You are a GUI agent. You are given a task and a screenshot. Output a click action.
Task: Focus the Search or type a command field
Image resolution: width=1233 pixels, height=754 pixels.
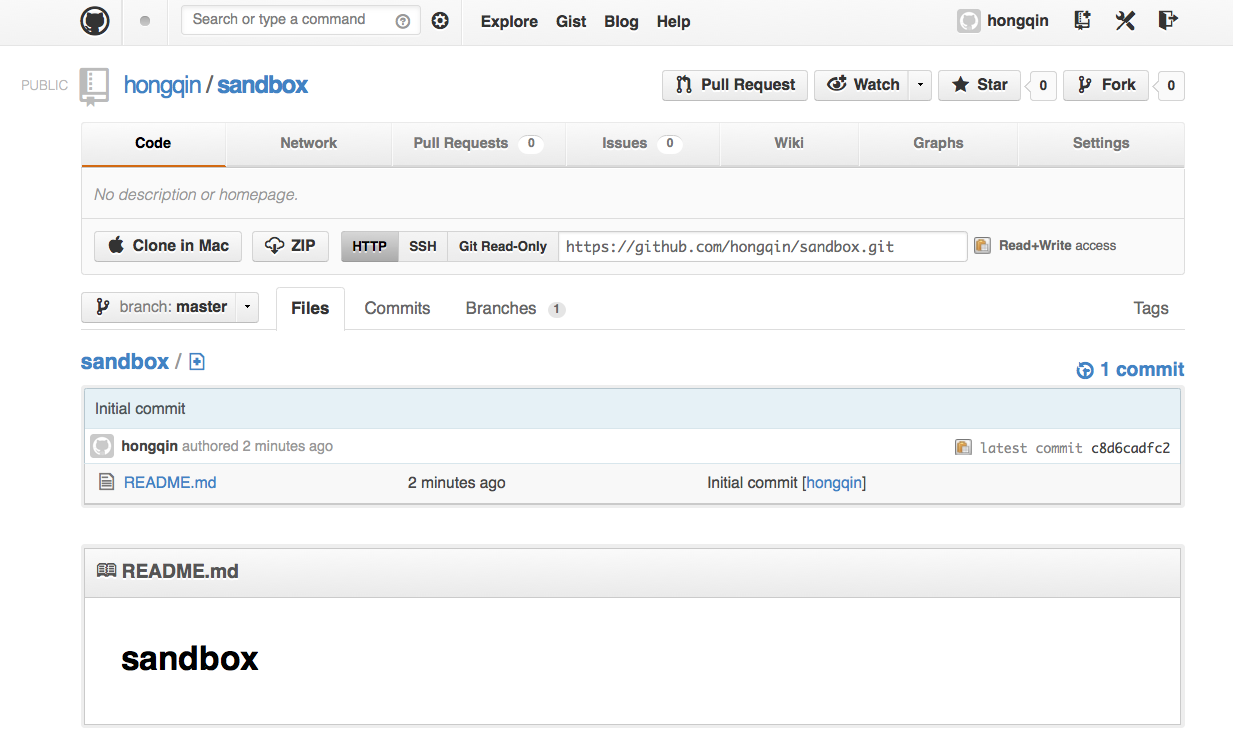pyautogui.click(x=300, y=20)
